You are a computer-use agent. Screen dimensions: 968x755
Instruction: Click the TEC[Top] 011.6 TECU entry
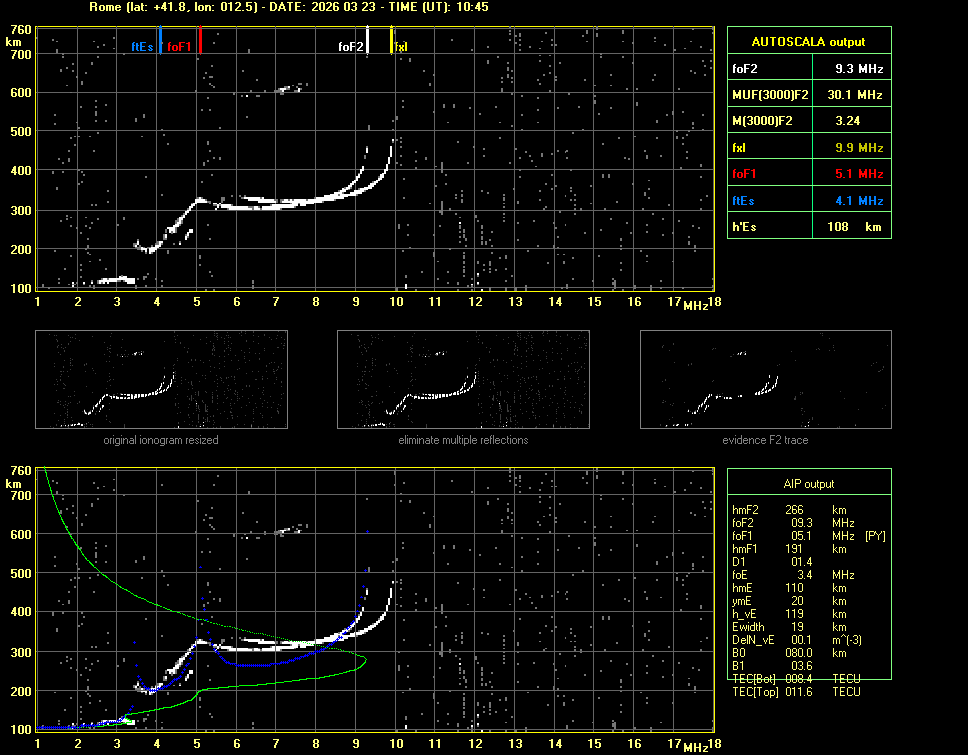coord(796,692)
